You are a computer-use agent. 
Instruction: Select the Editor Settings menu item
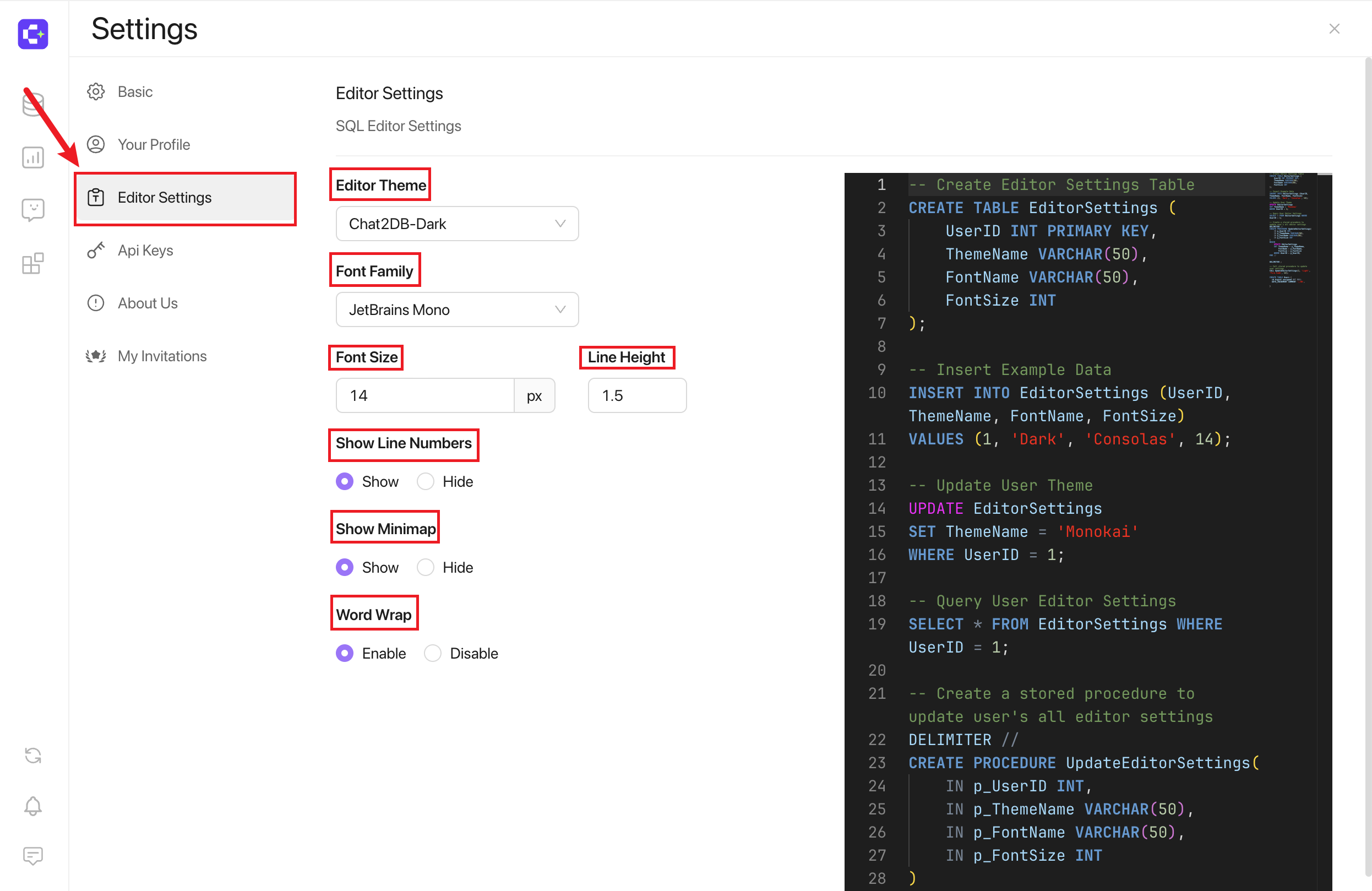(x=185, y=197)
